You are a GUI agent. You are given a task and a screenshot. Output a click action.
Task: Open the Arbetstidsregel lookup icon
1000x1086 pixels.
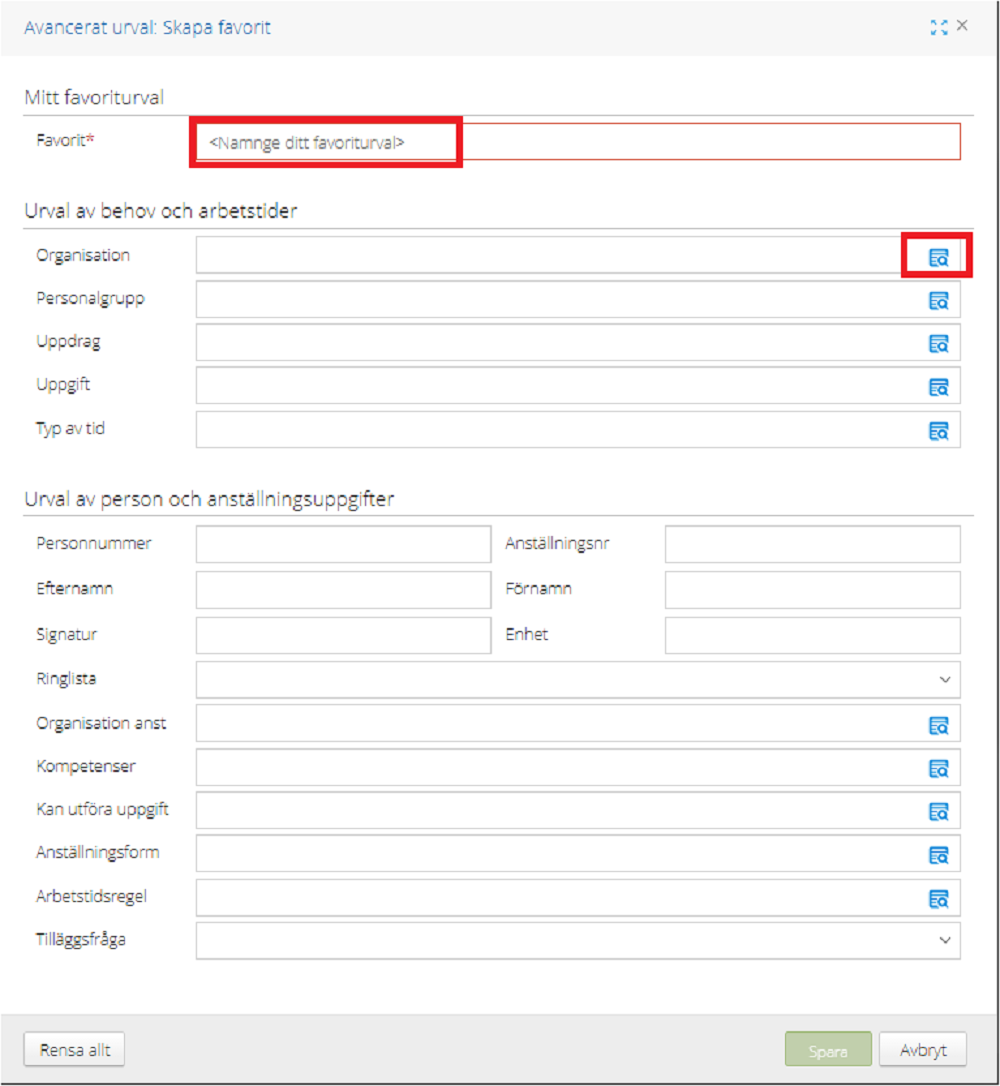click(x=938, y=899)
